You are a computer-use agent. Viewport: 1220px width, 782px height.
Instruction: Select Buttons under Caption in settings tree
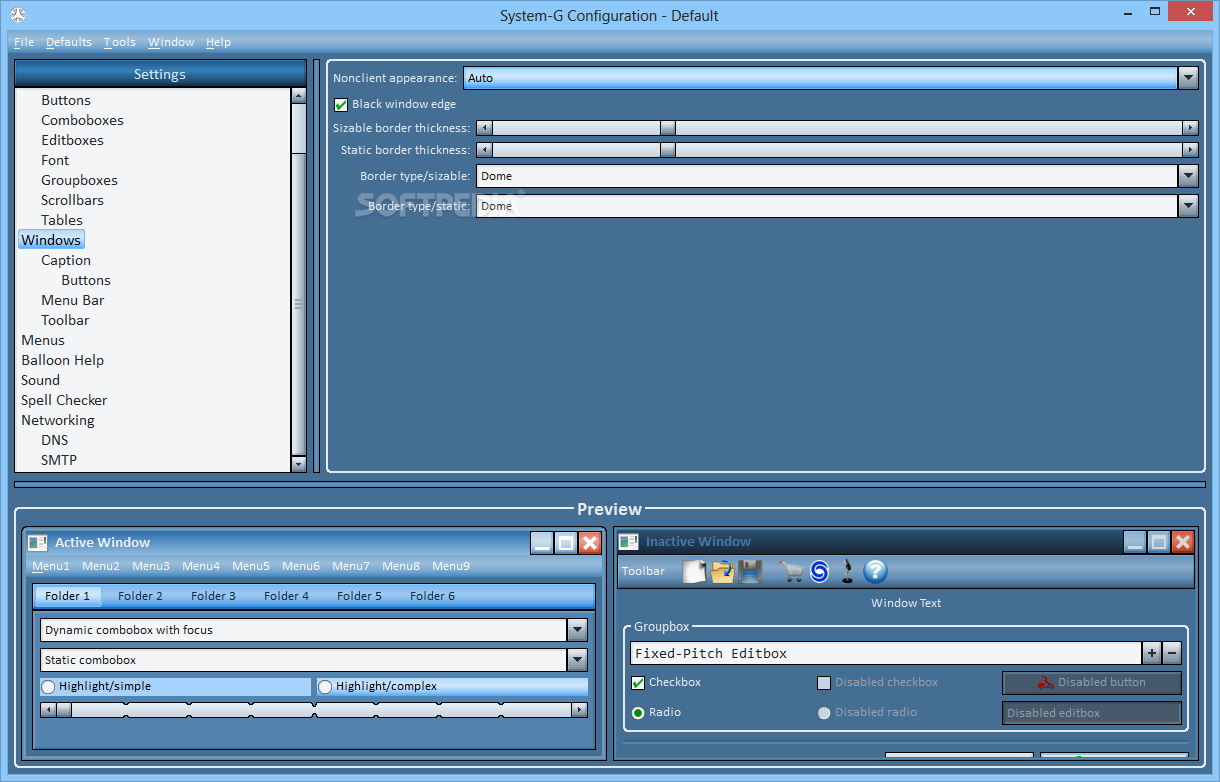click(86, 280)
